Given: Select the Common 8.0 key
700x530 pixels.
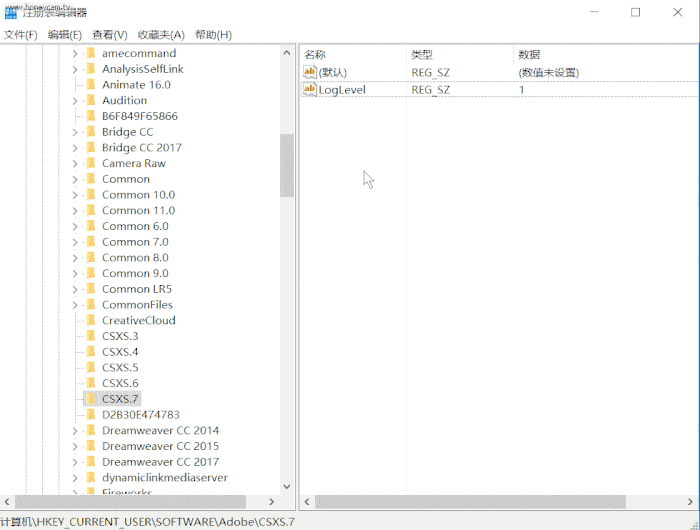Looking at the screenshot, I should pyautogui.click(x=135, y=258).
